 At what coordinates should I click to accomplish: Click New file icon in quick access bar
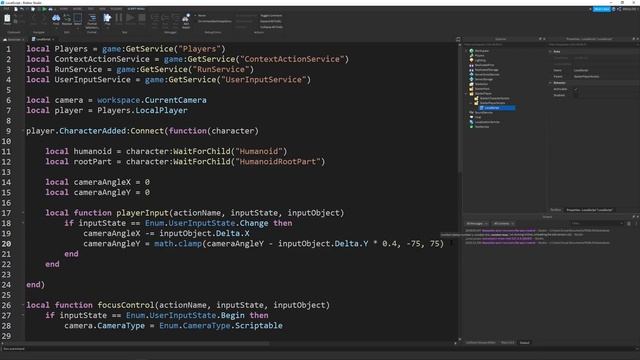point(16,9)
